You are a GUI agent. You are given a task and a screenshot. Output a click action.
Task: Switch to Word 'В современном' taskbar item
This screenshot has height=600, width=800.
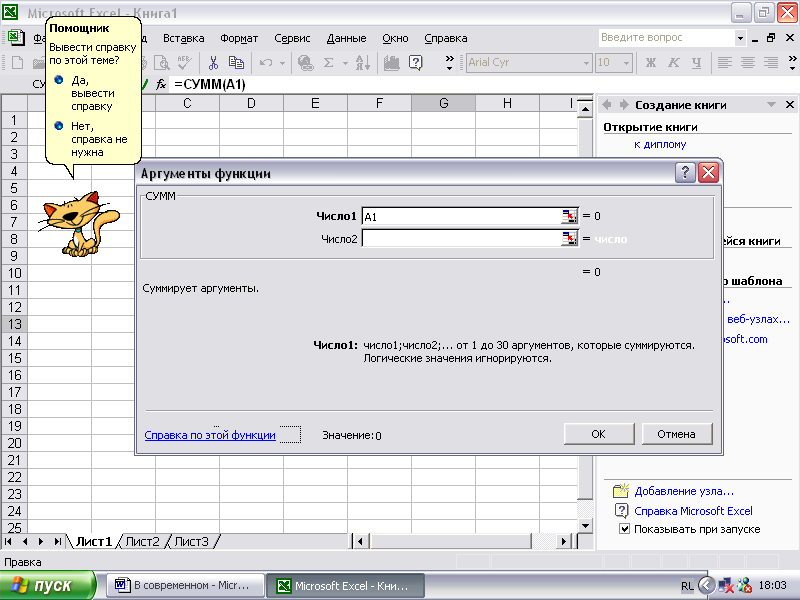click(185, 585)
